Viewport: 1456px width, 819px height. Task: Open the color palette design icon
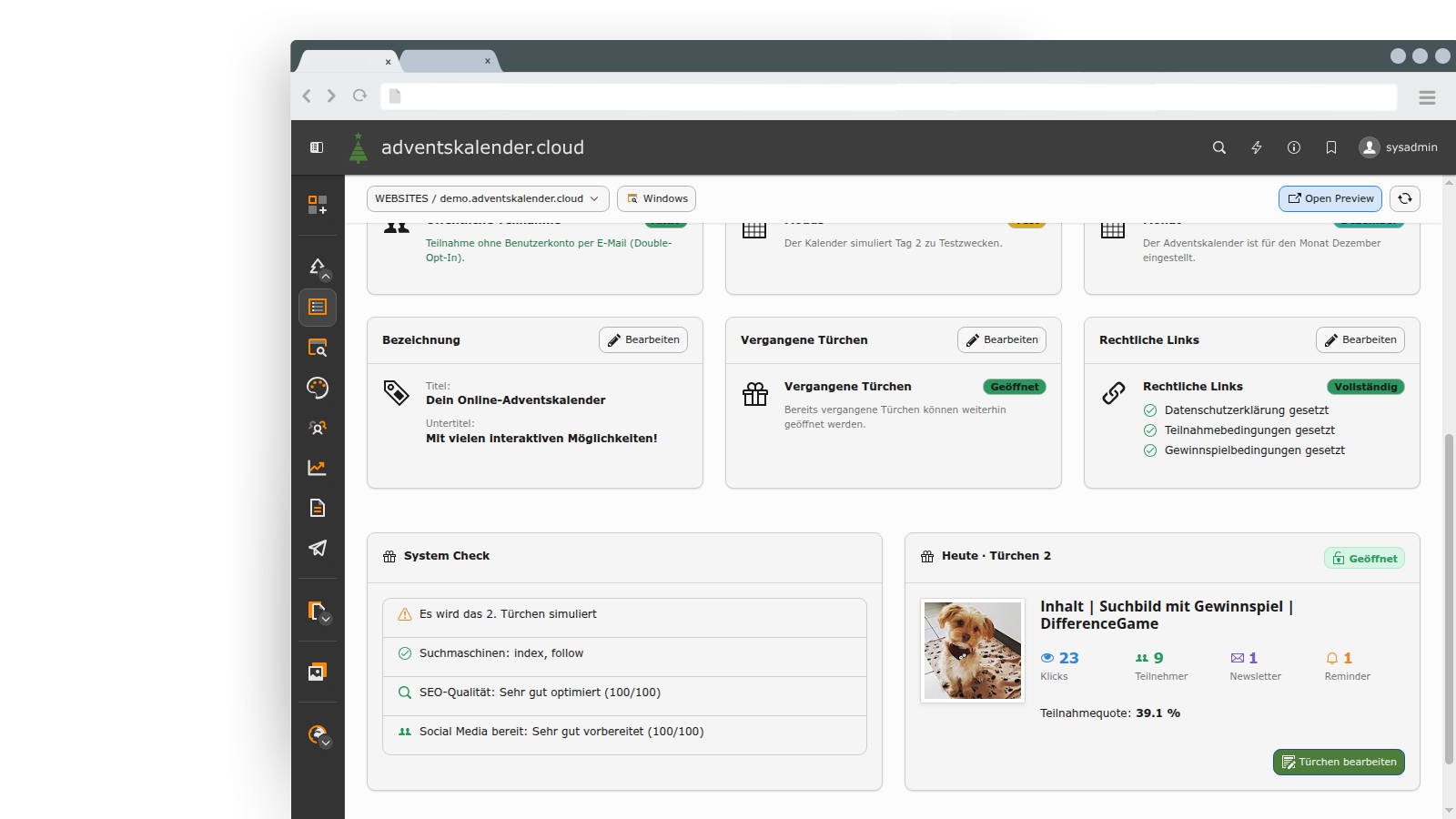[318, 388]
